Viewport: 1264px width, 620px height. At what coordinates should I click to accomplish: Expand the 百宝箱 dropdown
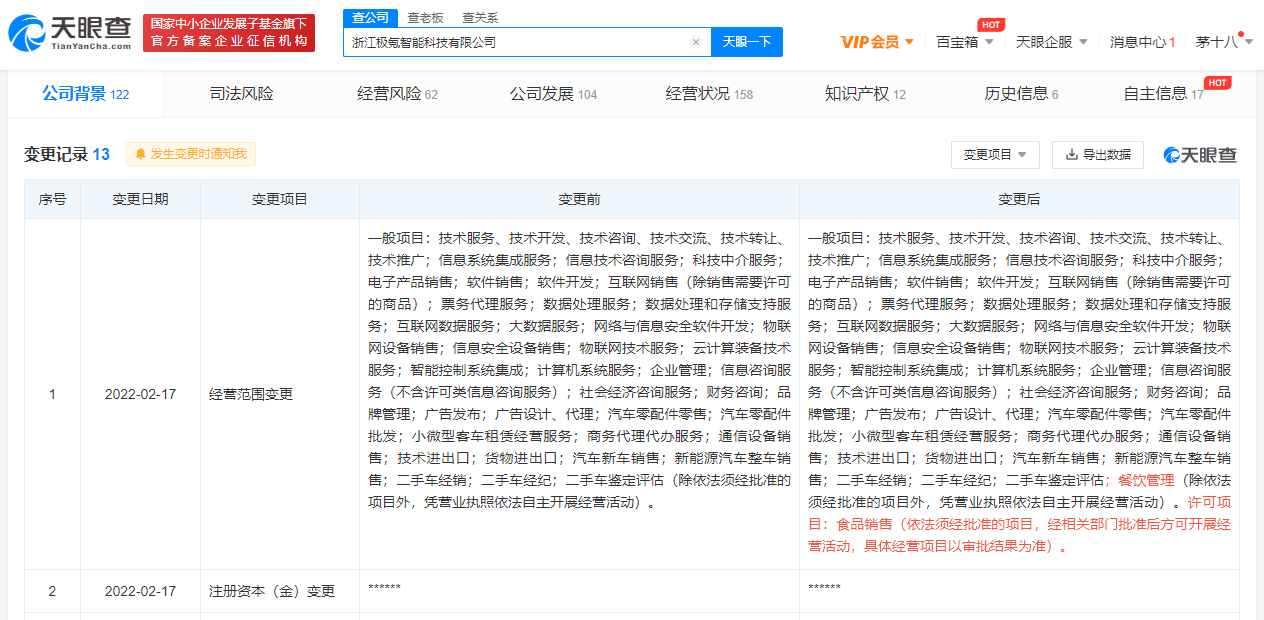click(964, 42)
